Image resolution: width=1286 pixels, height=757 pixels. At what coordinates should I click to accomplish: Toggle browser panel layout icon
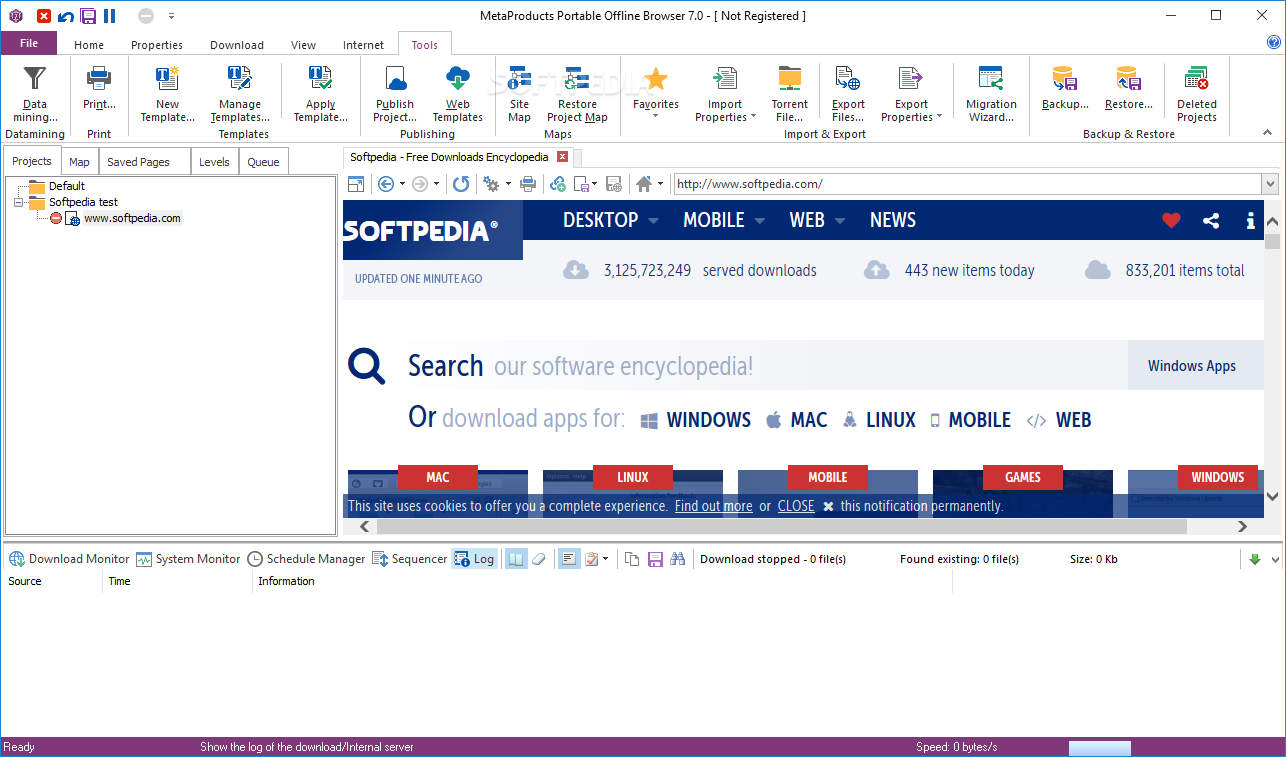pyautogui.click(x=355, y=184)
